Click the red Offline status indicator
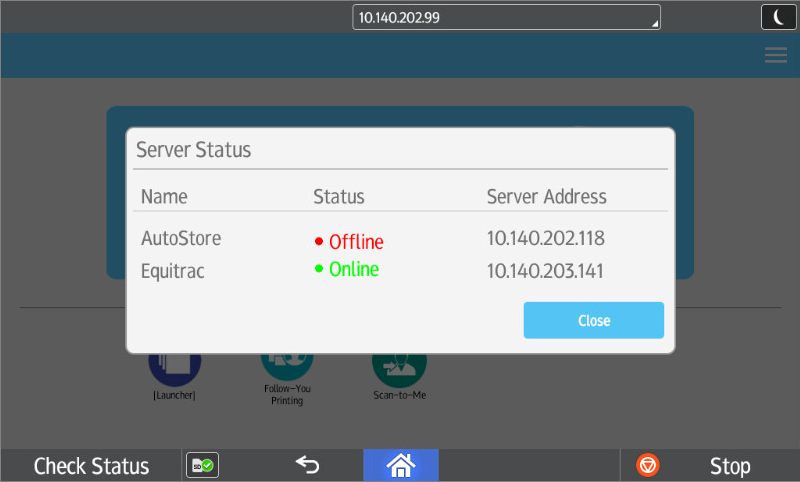This screenshot has width=800, height=482. click(x=349, y=242)
